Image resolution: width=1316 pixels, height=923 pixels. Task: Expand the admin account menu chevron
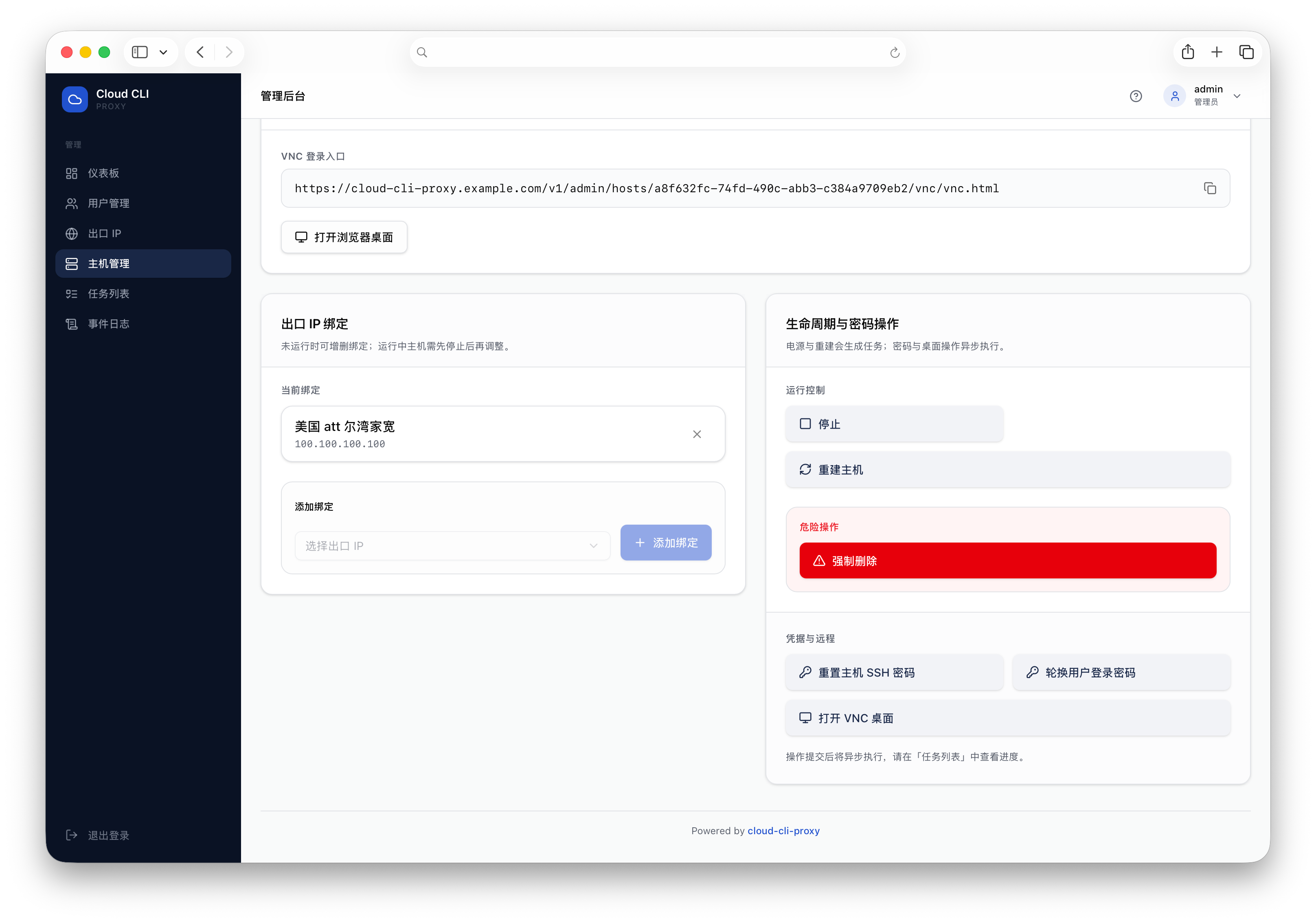pyautogui.click(x=1237, y=96)
